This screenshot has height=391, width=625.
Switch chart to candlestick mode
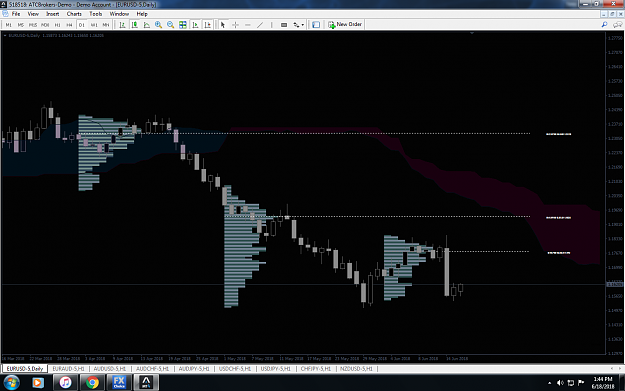pos(135,25)
